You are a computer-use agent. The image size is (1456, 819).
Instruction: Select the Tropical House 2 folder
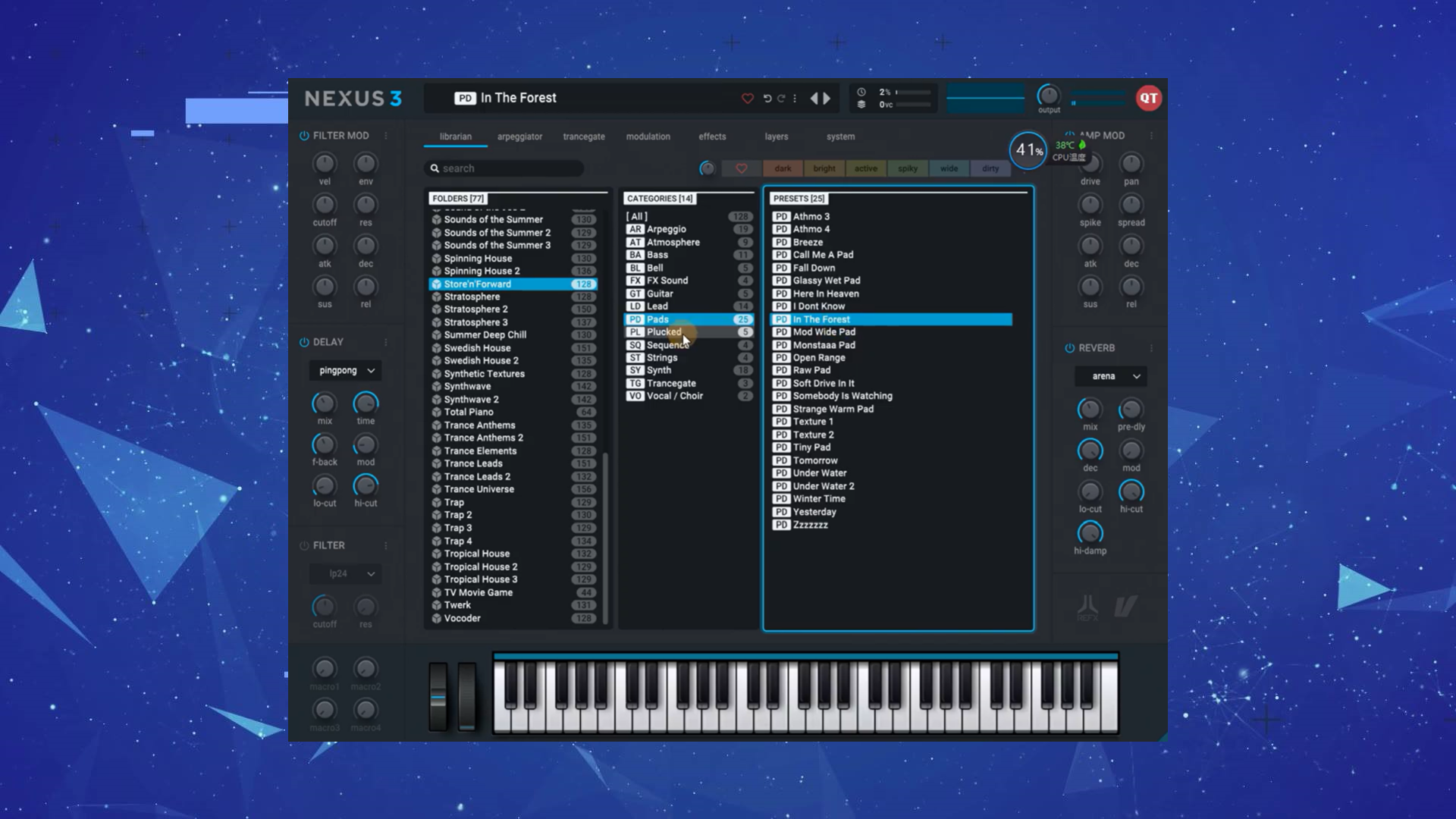click(513, 567)
